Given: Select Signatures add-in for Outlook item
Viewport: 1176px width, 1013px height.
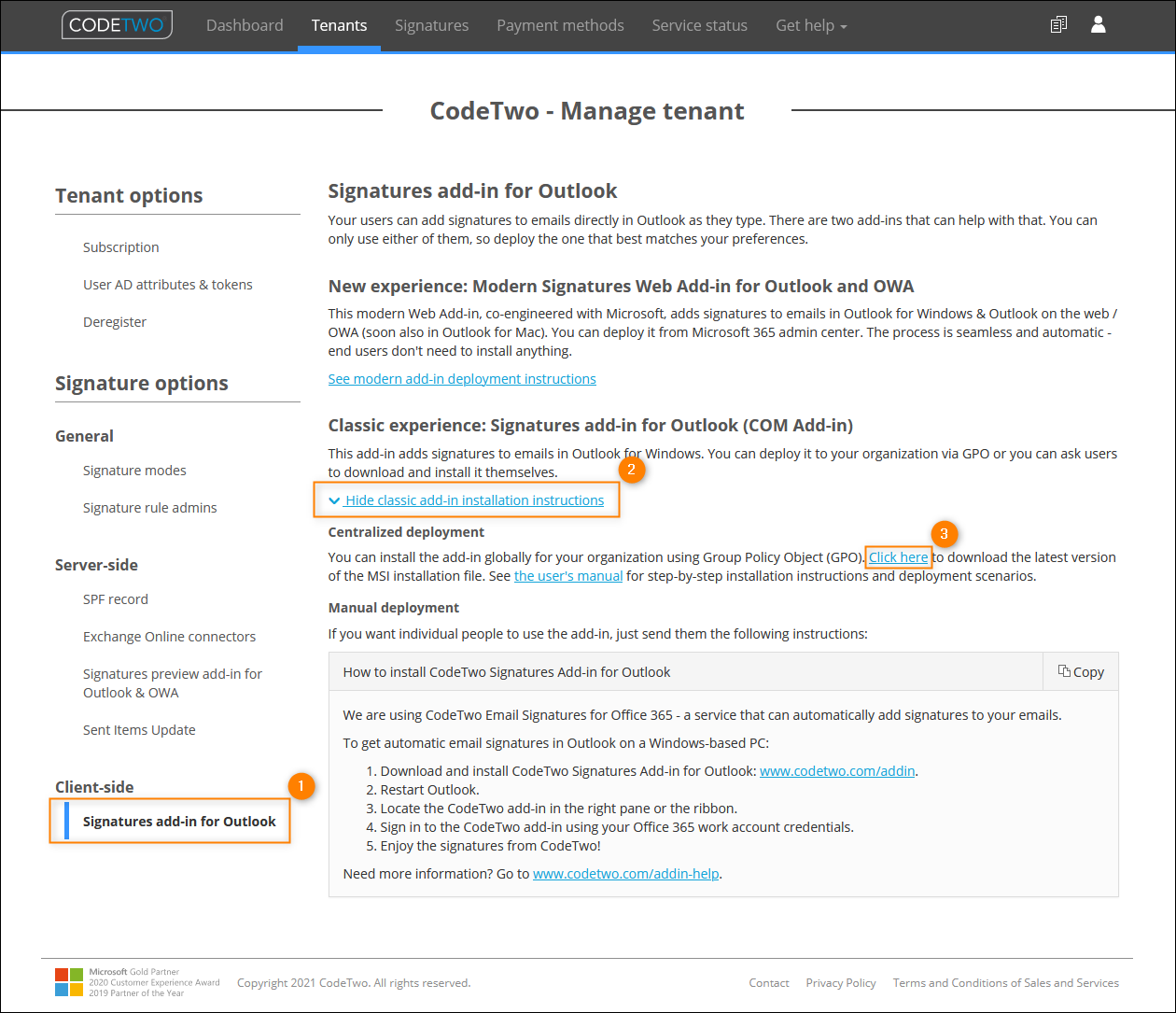Looking at the screenshot, I should point(179,822).
